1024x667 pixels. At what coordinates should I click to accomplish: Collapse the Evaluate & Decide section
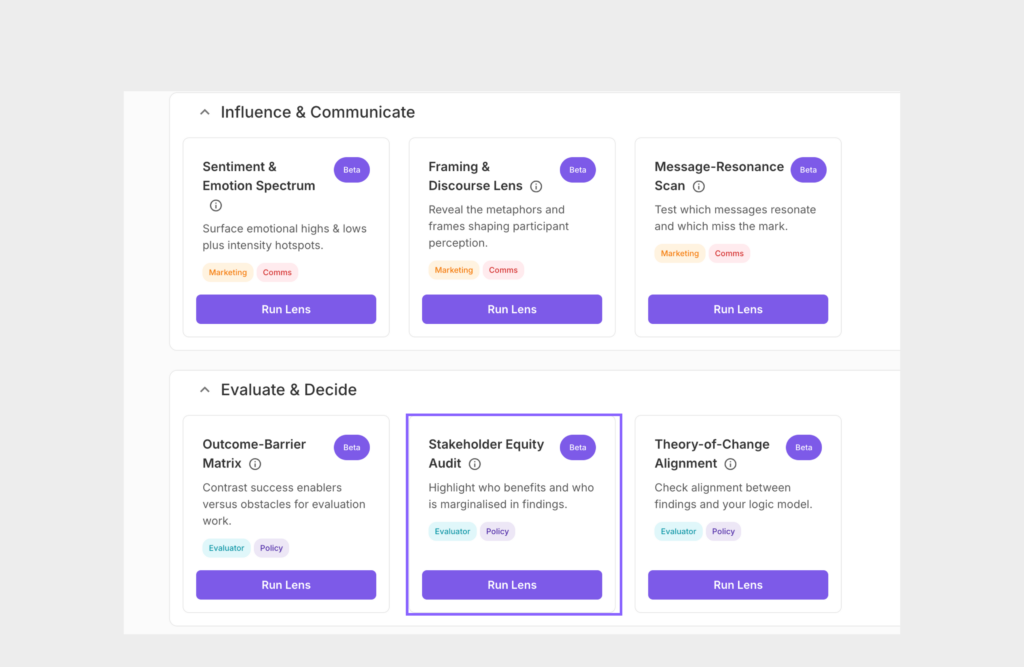point(204,390)
